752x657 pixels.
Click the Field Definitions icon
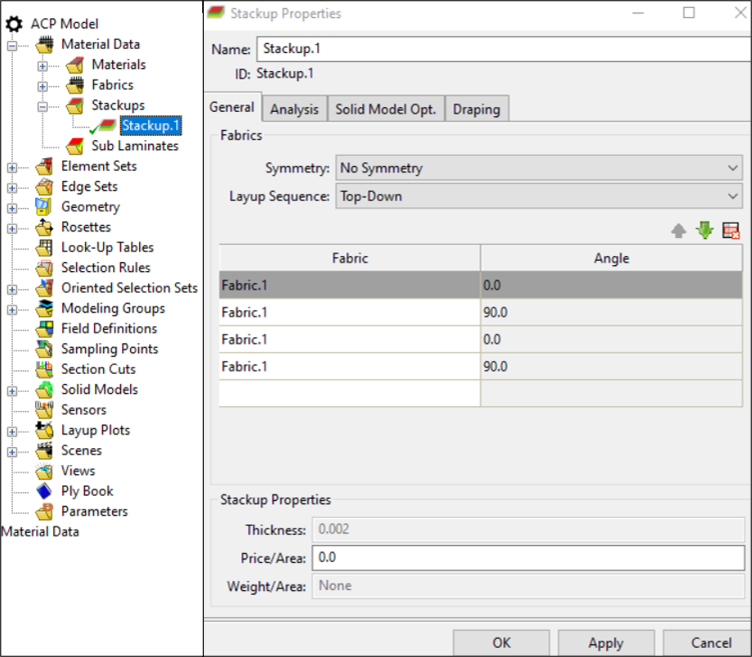[x=45, y=328]
